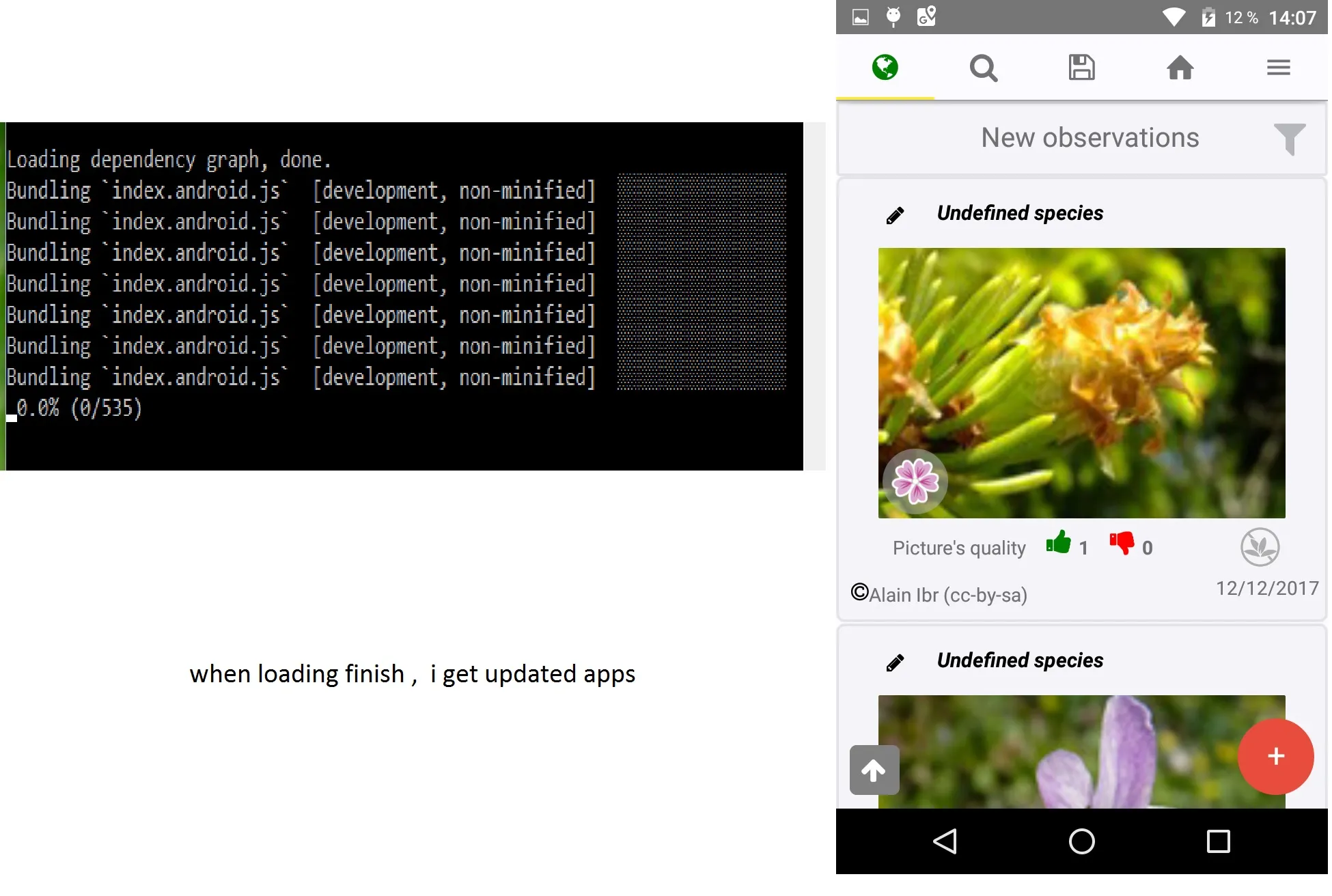The height and width of the screenshot is (896, 1332).
Task: Click Alain Ibr (cc-by-sa) author credit
Action: coord(947,595)
